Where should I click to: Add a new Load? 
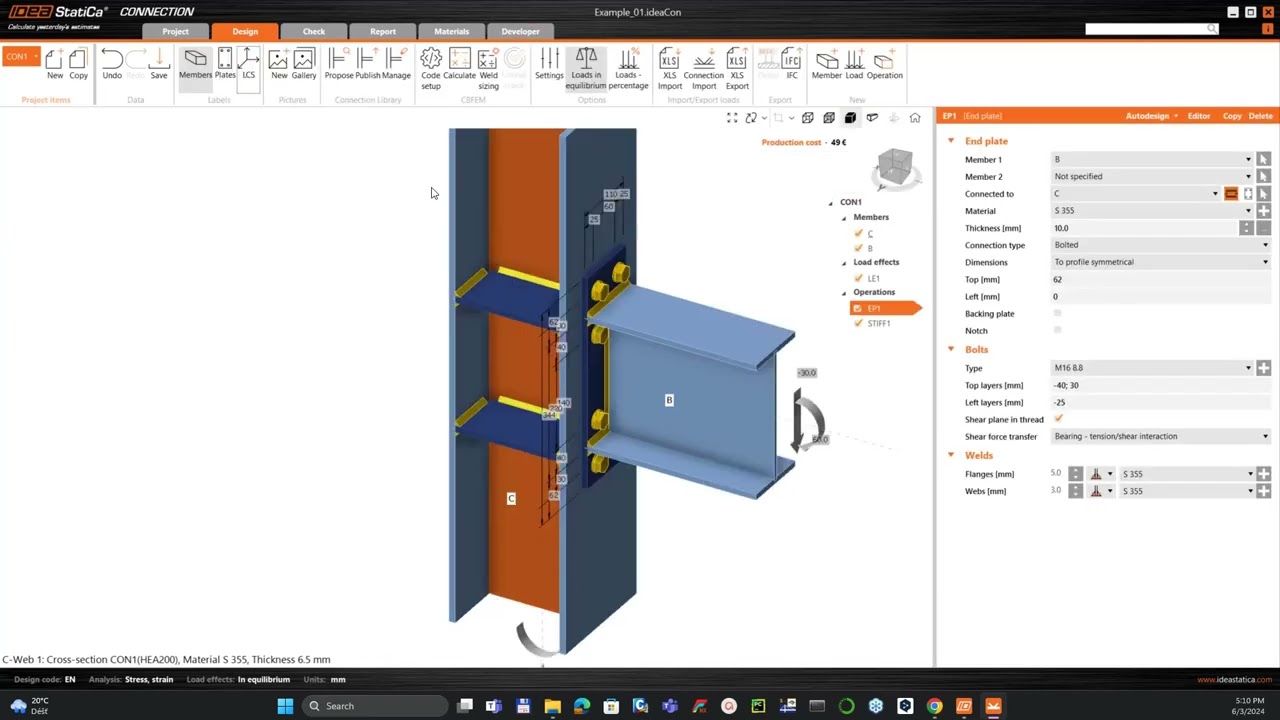(x=854, y=63)
